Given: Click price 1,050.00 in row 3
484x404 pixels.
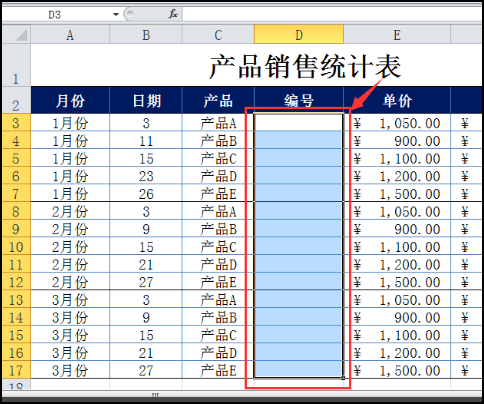Looking at the screenshot, I should tap(397, 123).
